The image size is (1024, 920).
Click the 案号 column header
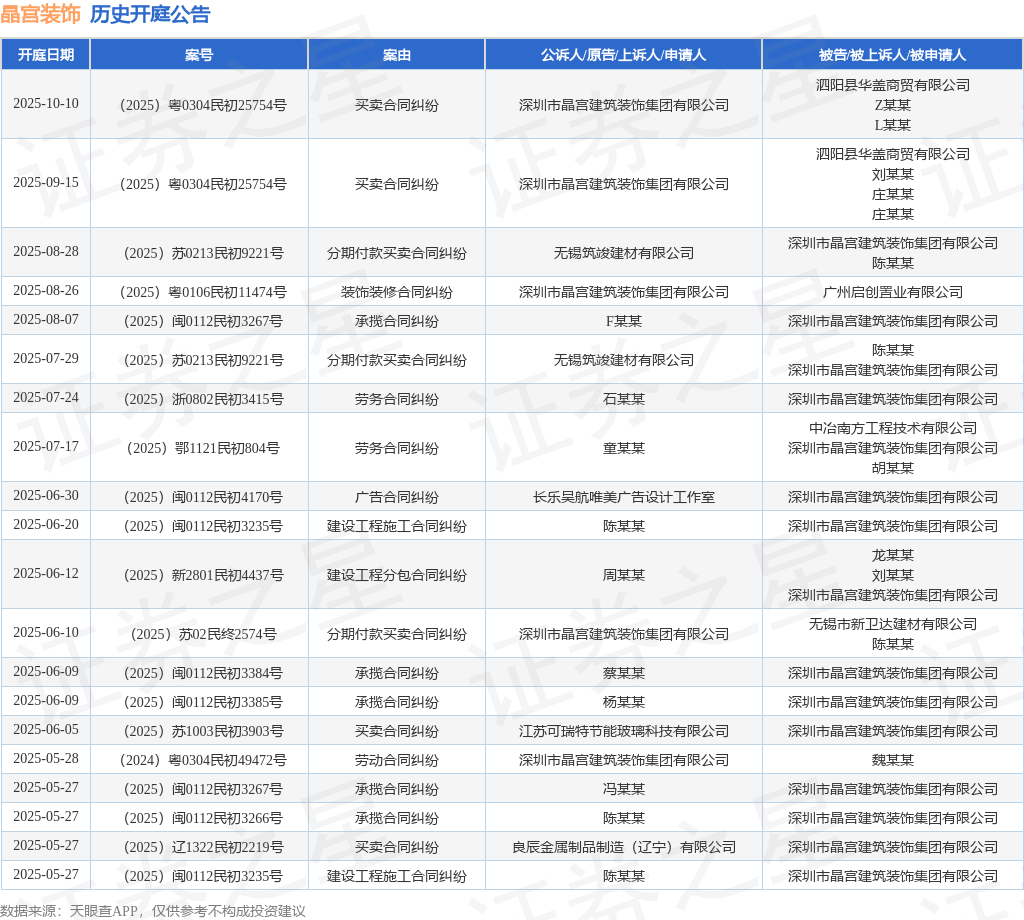199,55
